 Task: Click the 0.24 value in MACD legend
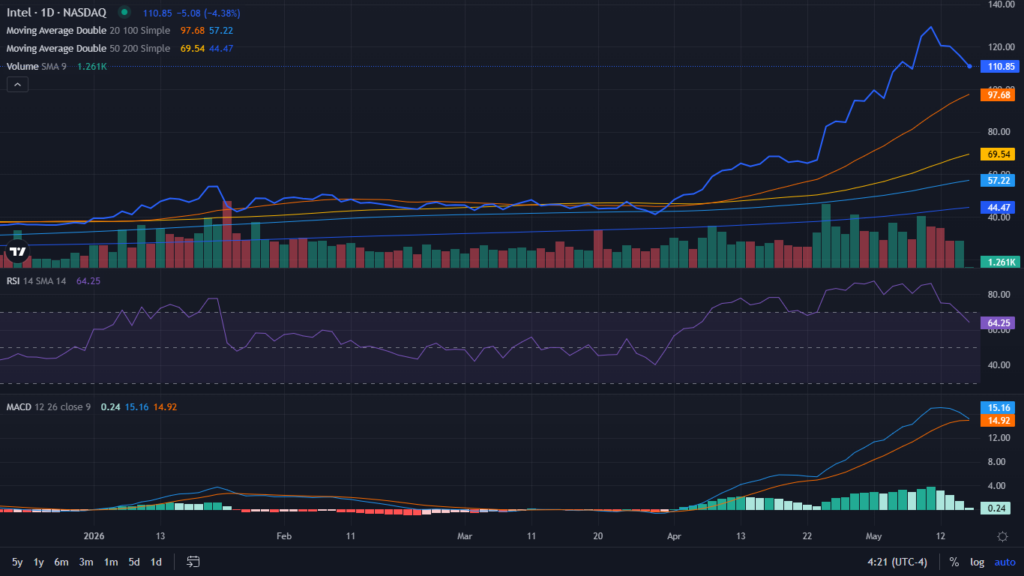110,407
